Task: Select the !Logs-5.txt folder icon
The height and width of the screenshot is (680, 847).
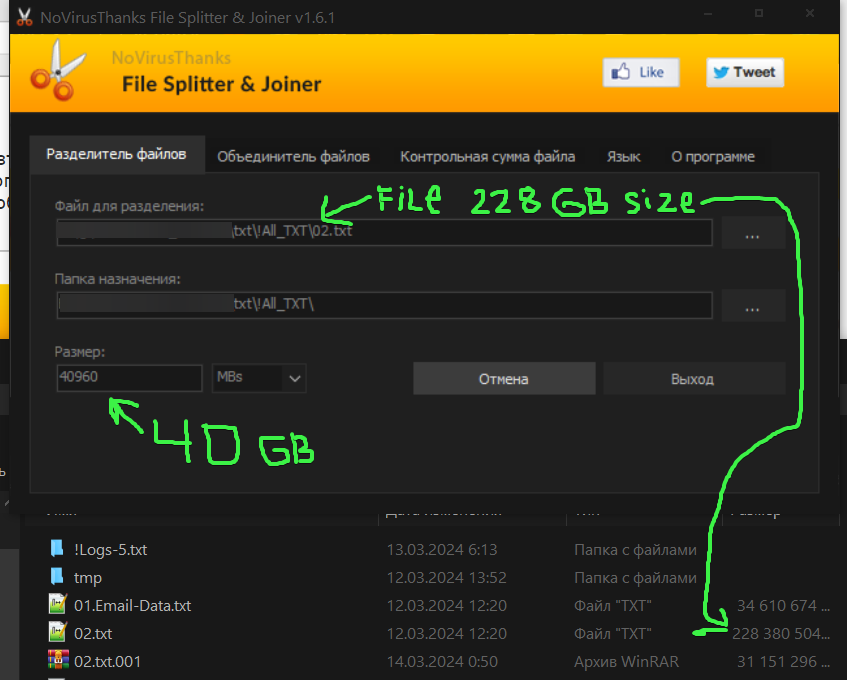Action: 57,549
